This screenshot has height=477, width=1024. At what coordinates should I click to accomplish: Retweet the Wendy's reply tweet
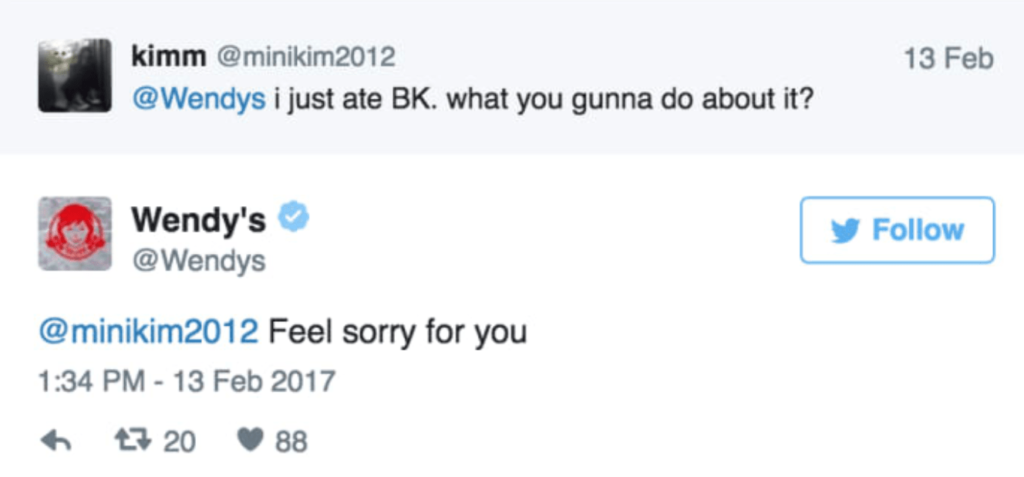click(x=131, y=441)
